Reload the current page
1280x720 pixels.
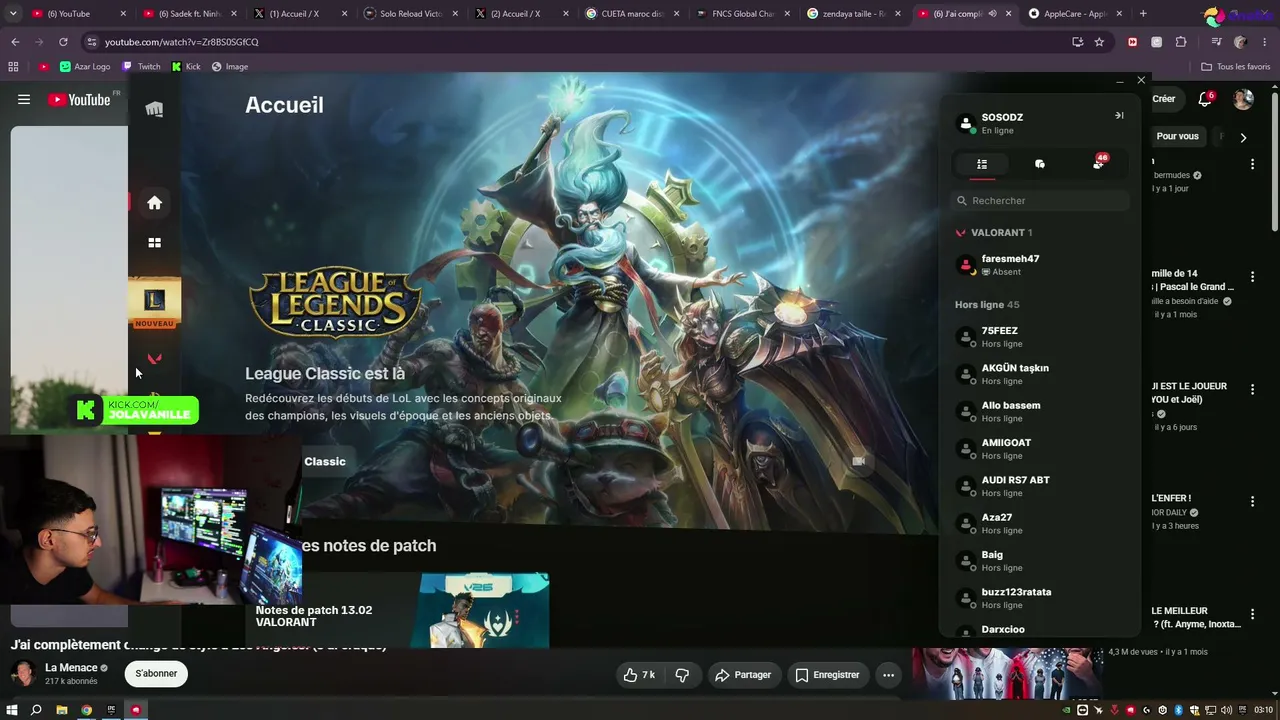63,42
